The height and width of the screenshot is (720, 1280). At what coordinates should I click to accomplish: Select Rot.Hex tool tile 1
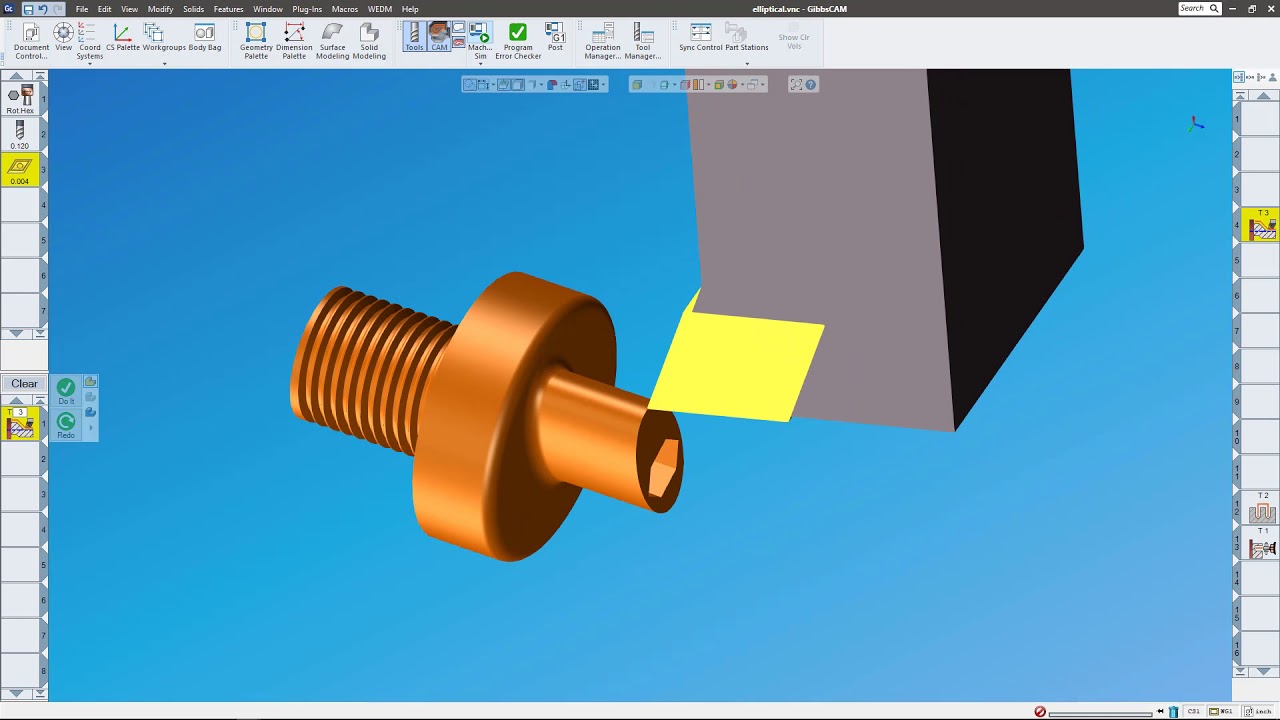pos(20,99)
